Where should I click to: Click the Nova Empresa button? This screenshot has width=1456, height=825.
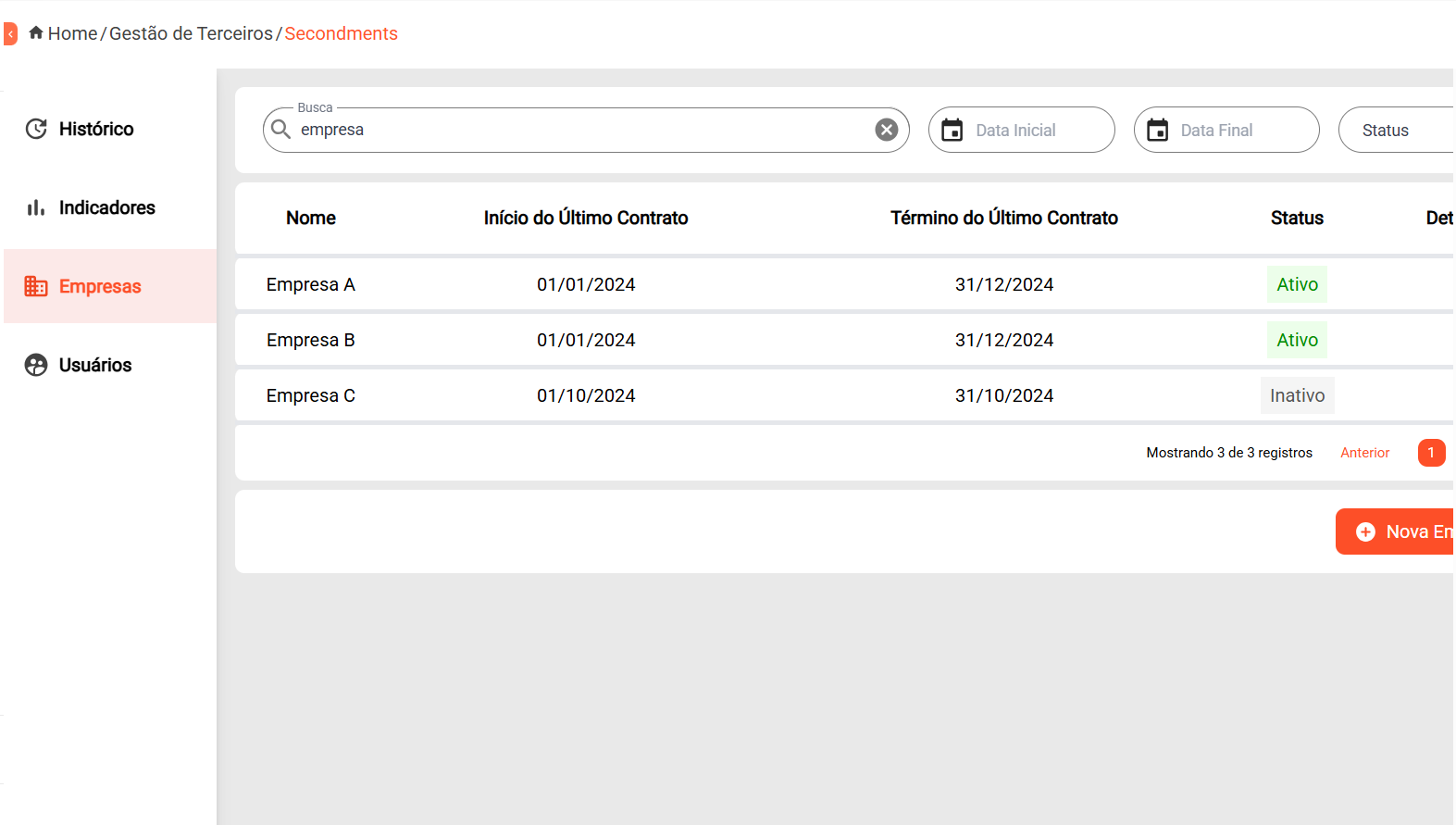[x=1395, y=531]
